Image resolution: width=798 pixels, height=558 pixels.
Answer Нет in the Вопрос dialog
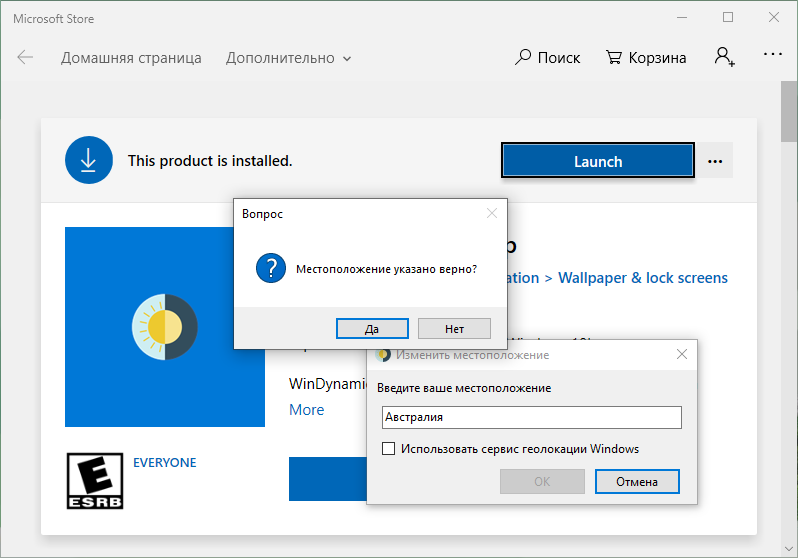[454, 328]
